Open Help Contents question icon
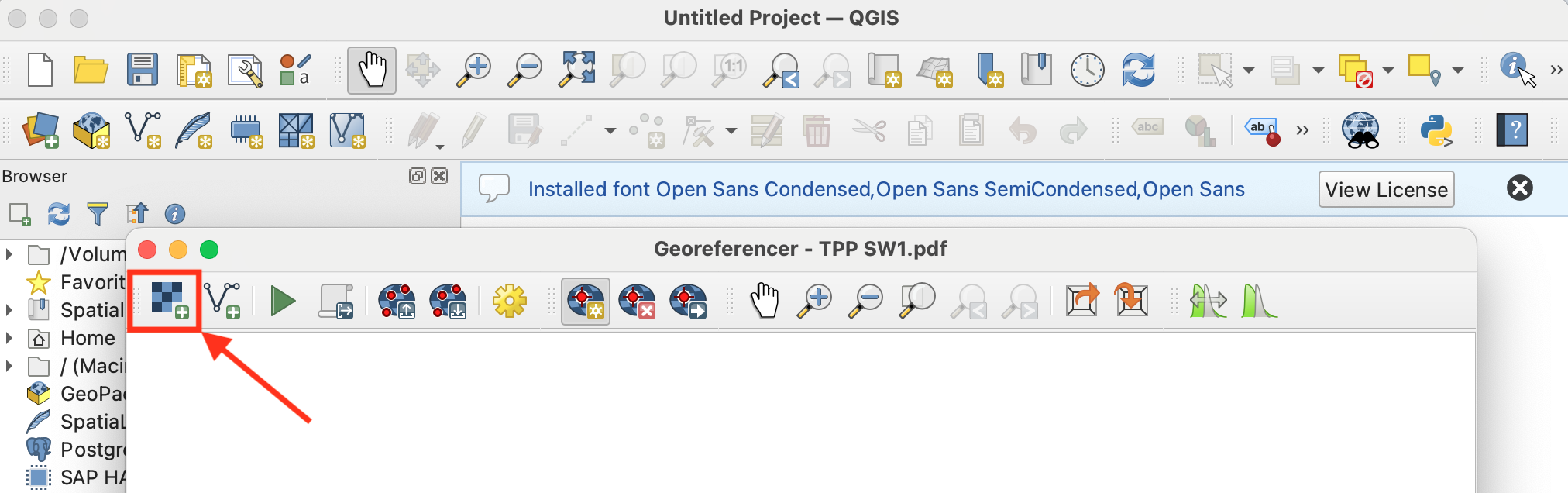 pyautogui.click(x=1512, y=130)
